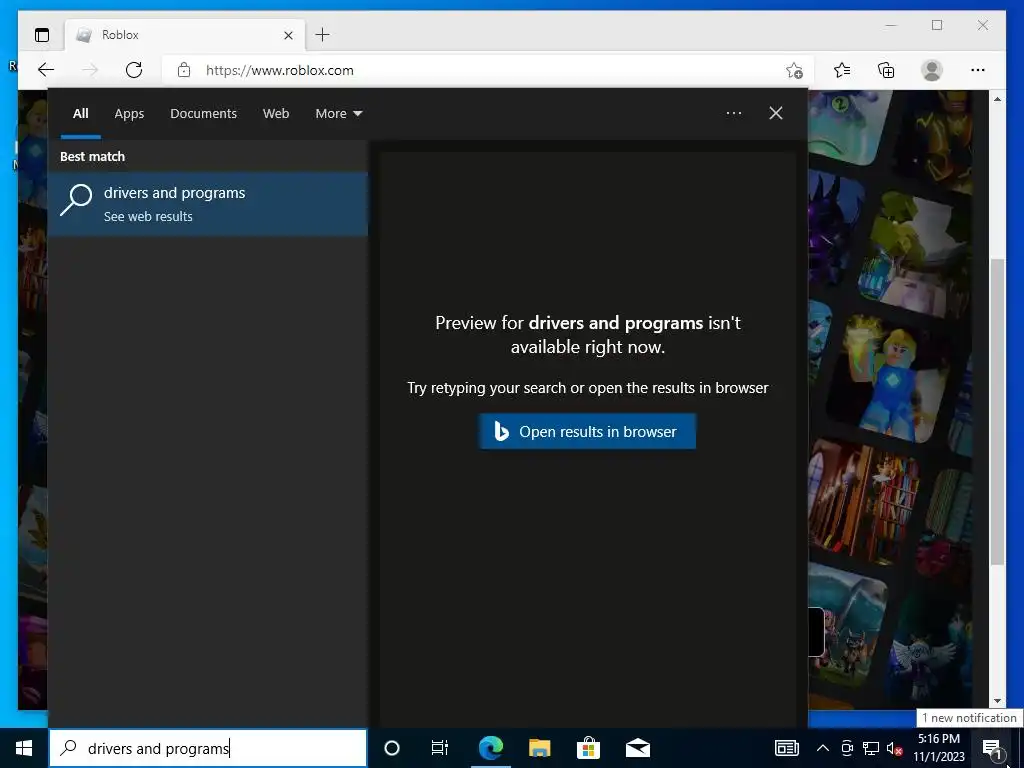The image size is (1024, 768).
Task: Launch Microsoft Edge from taskbar
Action: tap(490, 748)
